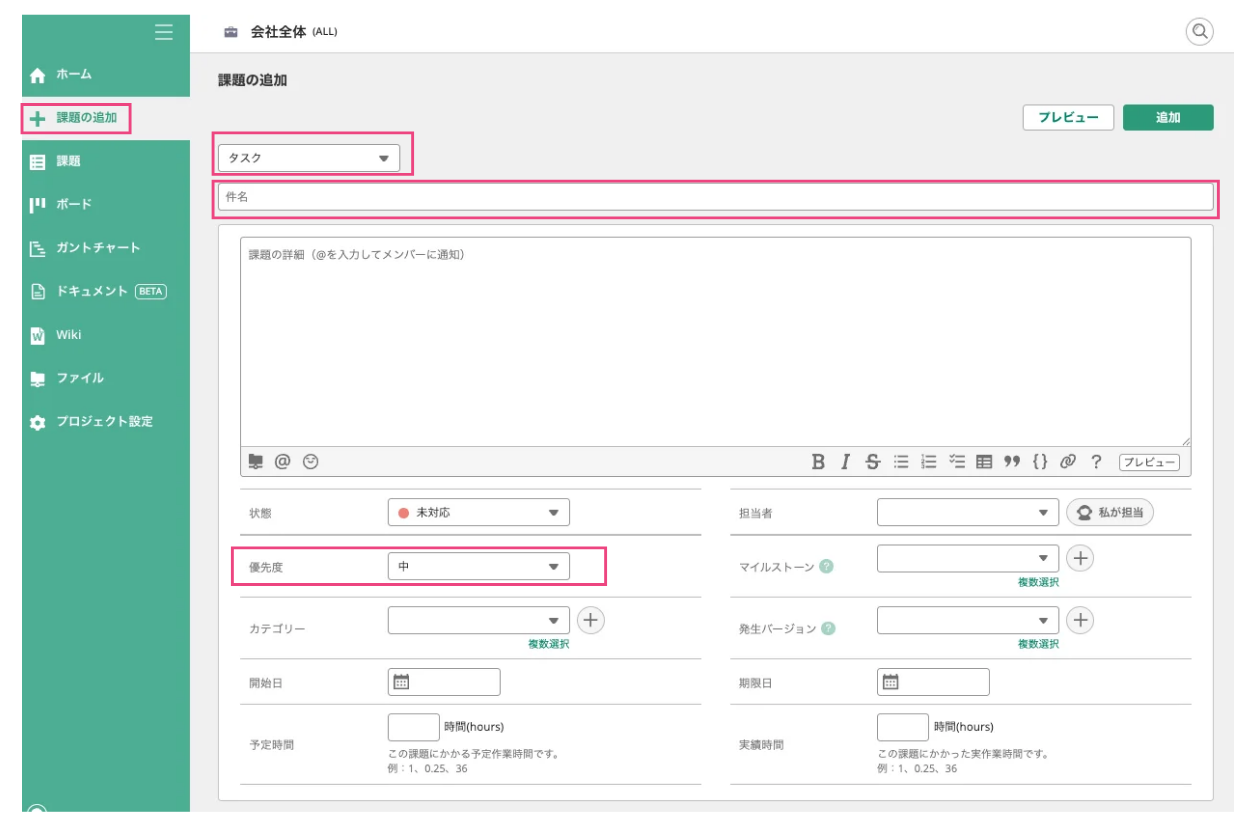Image resolution: width=1256 pixels, height=826 pixels.
Task: Apply strikethrough formatting in editor
Action: [872, 462]
